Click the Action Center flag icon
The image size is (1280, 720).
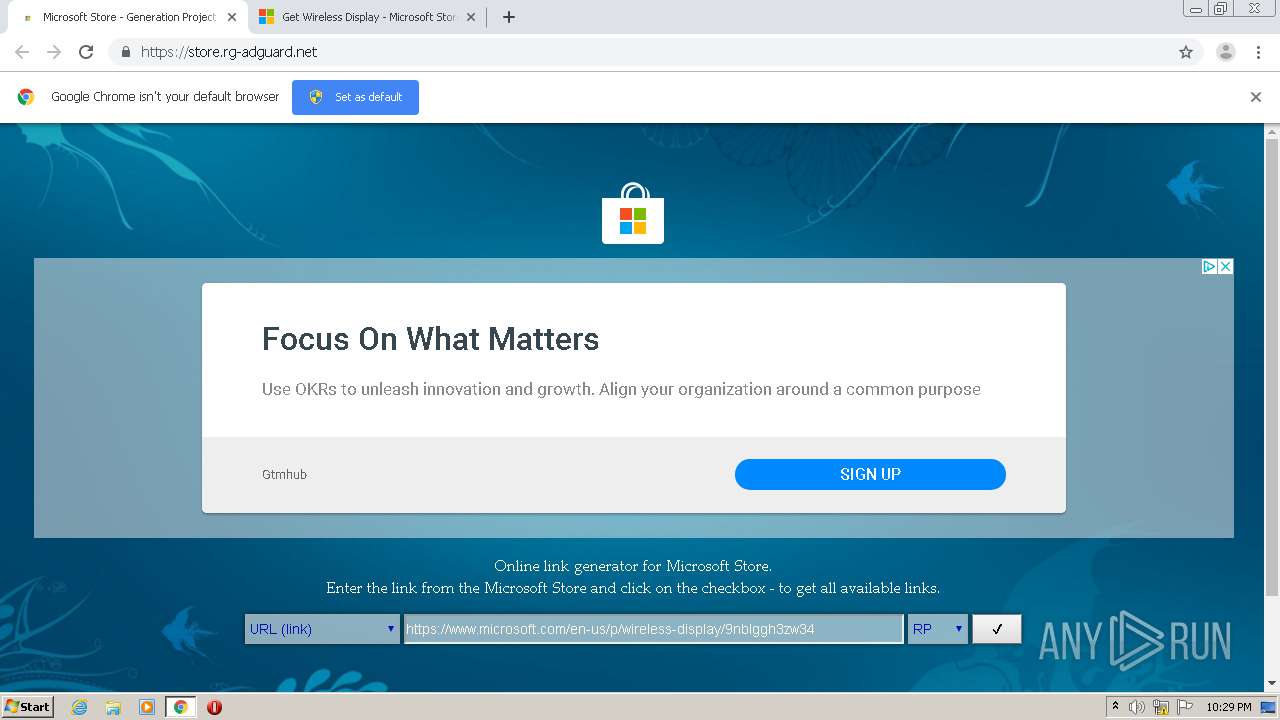pos(1184,707)
